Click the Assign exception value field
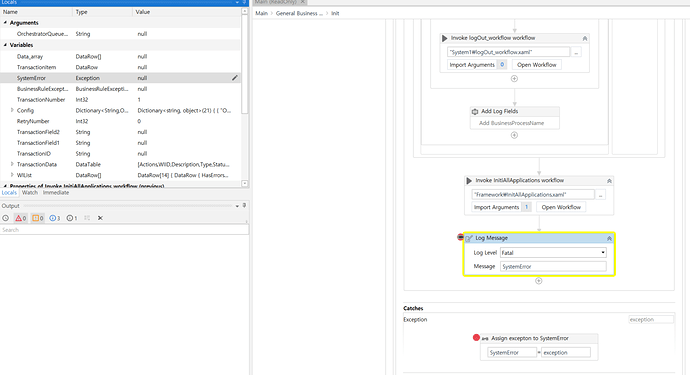 [x=565, y=353]
